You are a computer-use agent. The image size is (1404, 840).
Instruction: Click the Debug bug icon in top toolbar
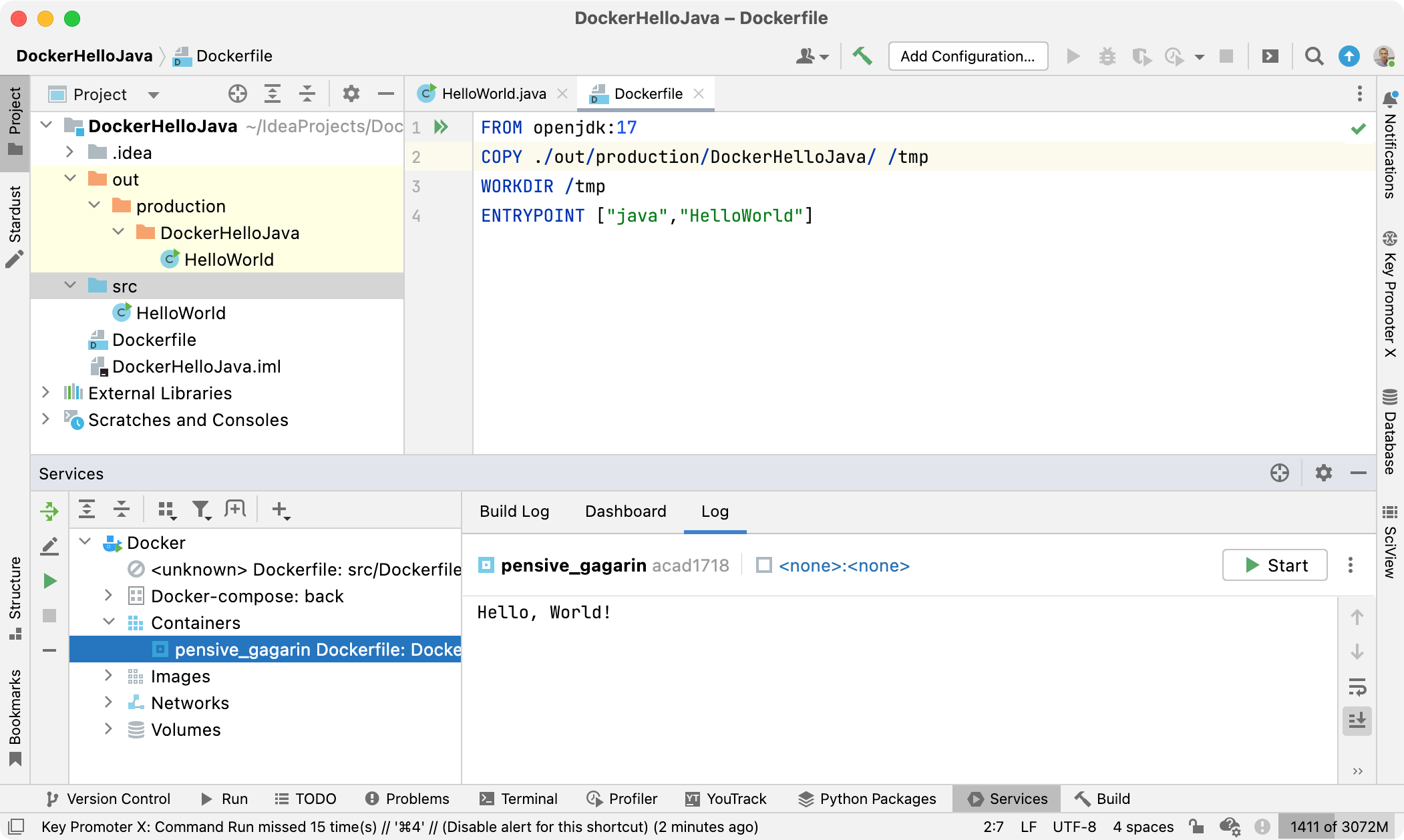[1107, 56]
